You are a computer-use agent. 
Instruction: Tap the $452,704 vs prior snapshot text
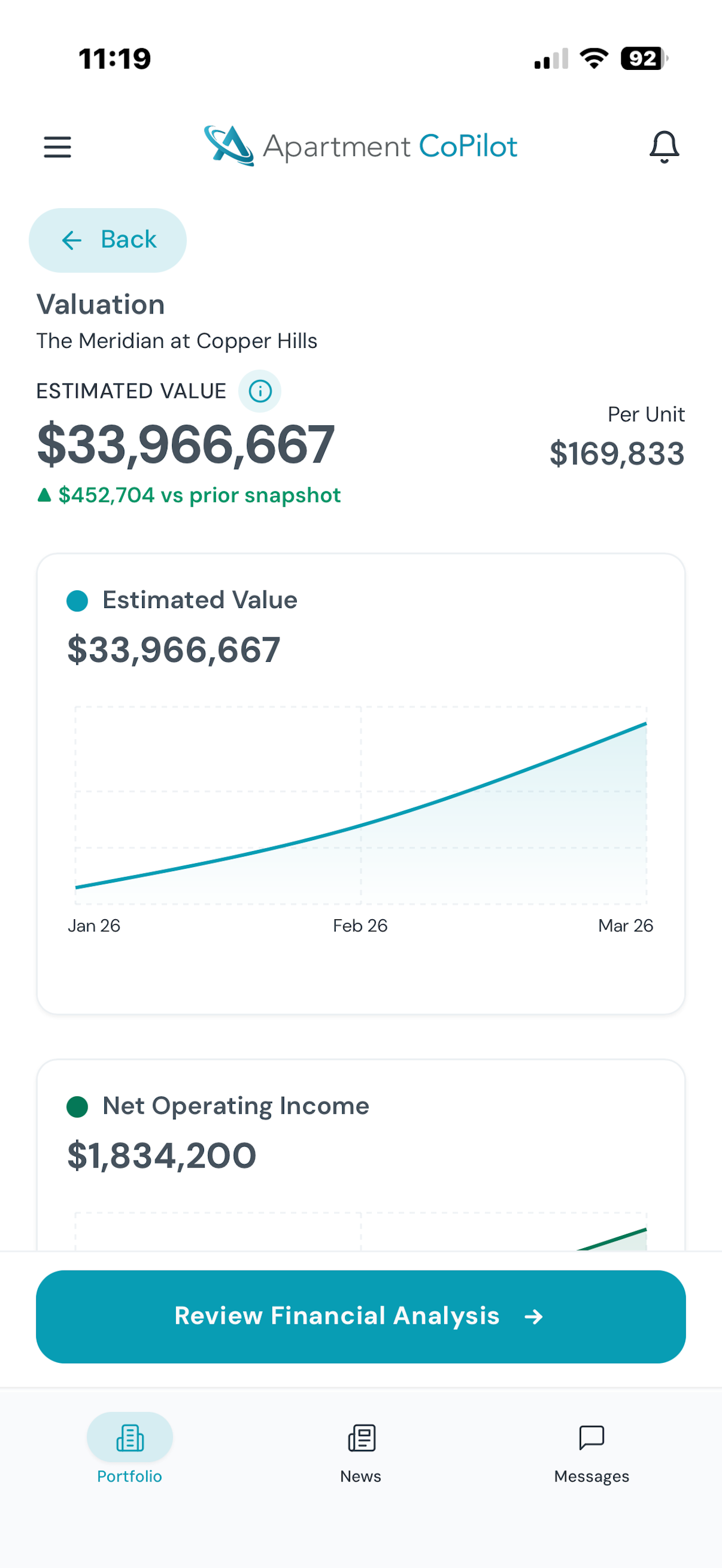(199, 495)
